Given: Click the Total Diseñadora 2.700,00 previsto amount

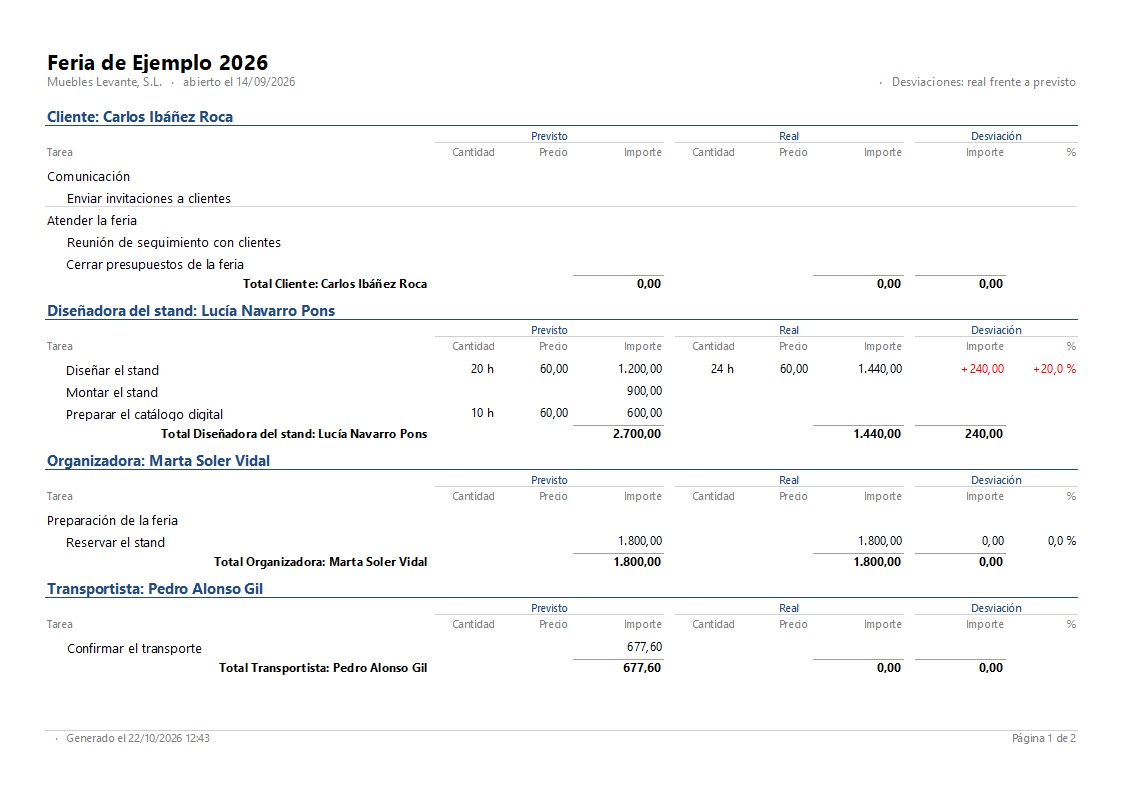Looking at the screenshot, I should pyautogui.click(x=637, y=433).
